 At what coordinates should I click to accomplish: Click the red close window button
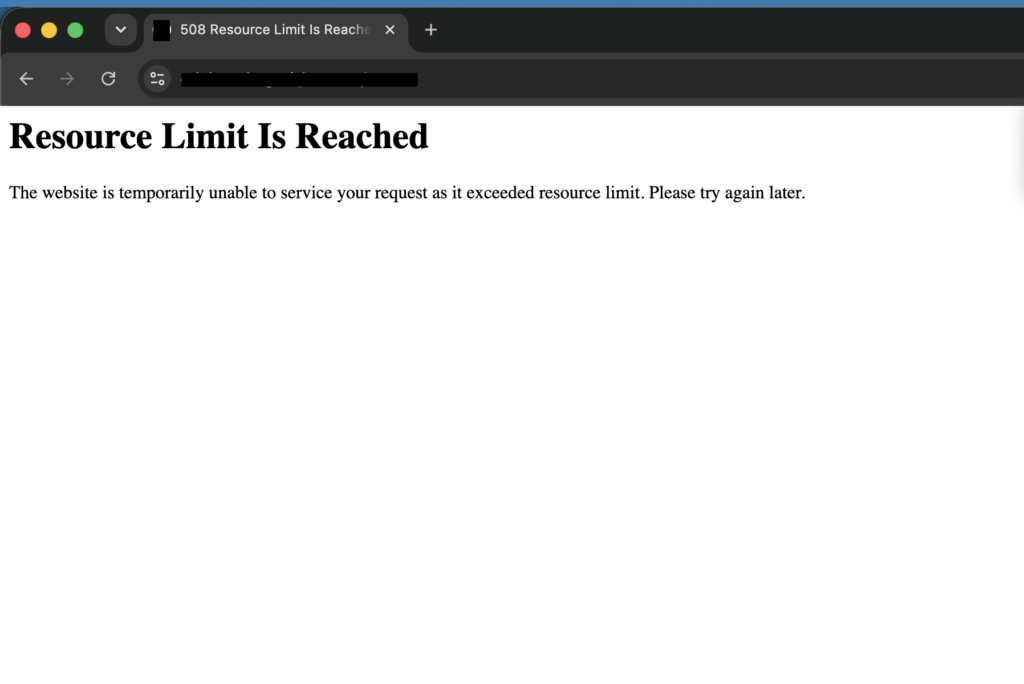(23, 30)
